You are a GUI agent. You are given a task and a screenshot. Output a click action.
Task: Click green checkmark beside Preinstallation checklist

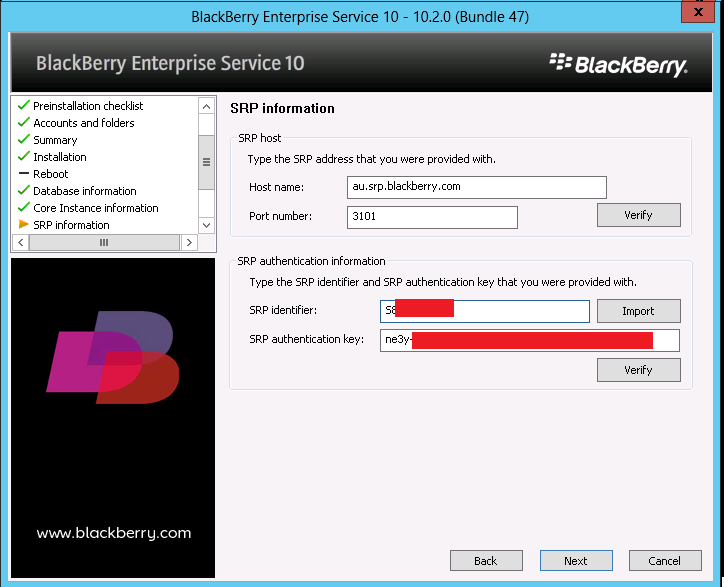(24, 105)
